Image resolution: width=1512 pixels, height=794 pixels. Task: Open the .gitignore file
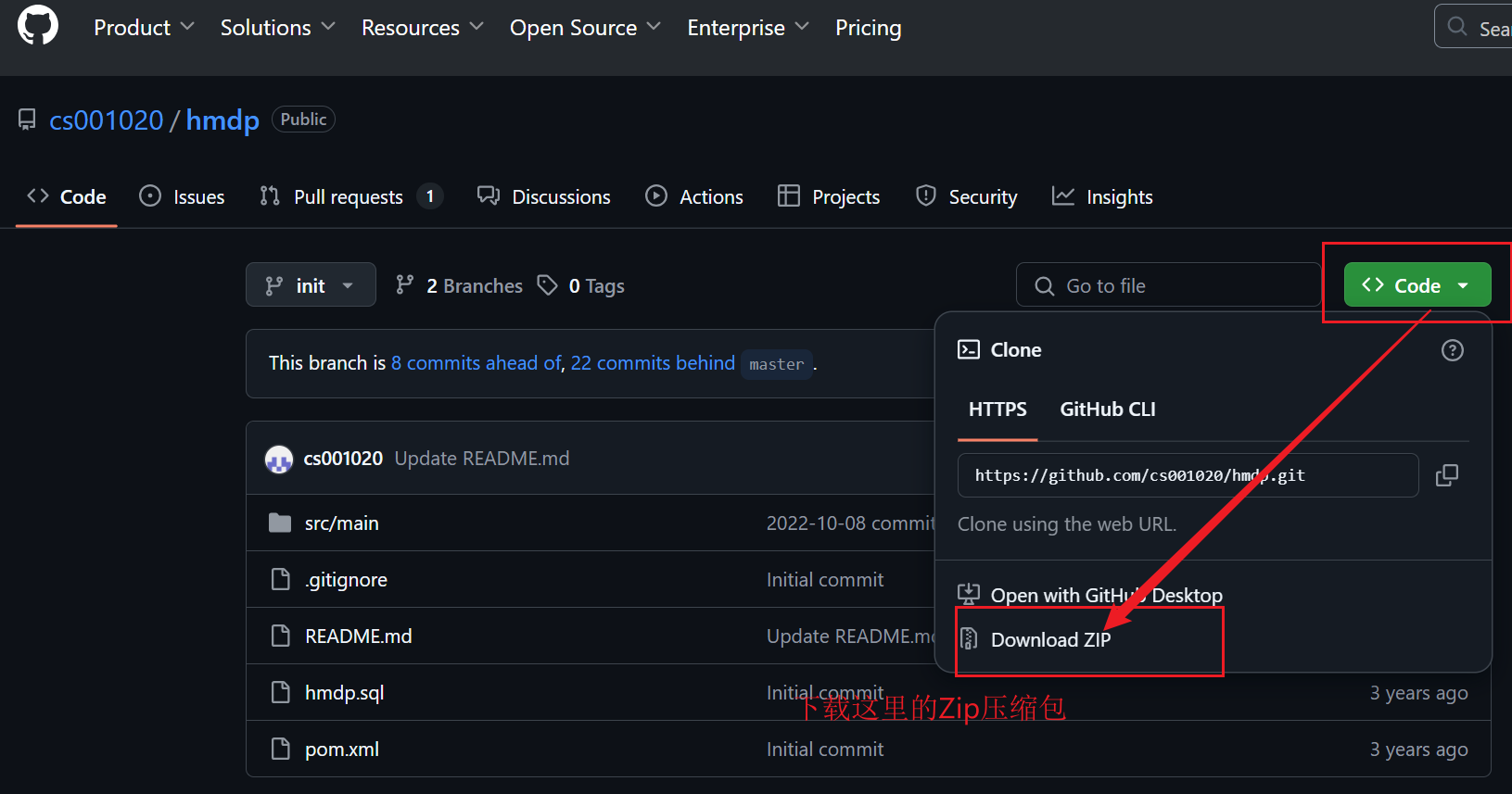[346, 580]
